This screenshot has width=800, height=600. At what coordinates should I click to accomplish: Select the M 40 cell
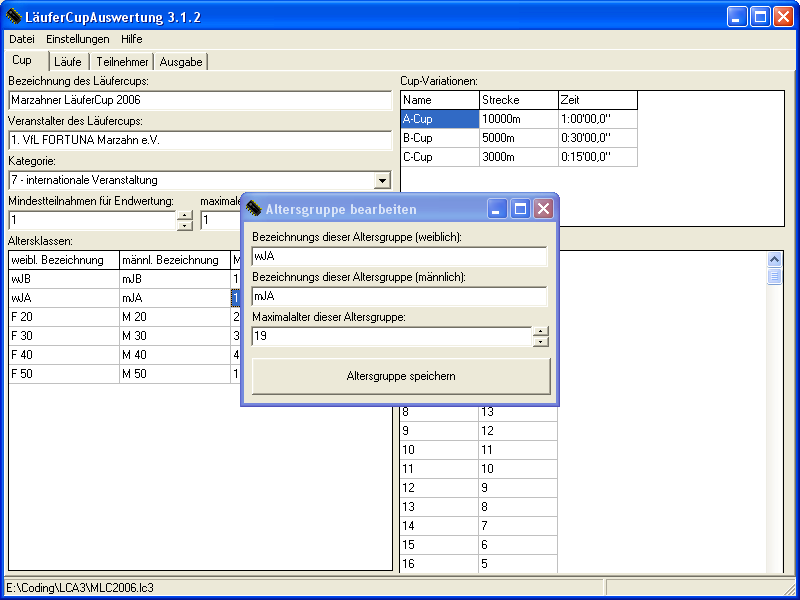[175, 355]
